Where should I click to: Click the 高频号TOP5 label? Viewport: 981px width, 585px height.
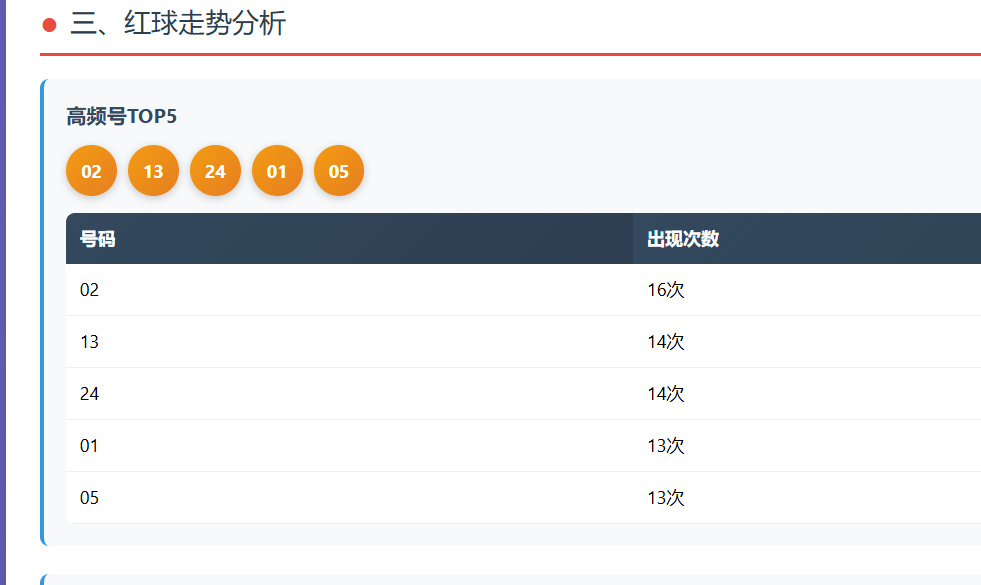(x=121, y=117)
